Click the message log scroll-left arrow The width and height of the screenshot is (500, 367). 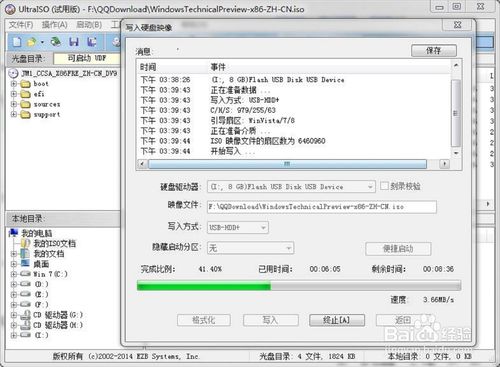142,164
